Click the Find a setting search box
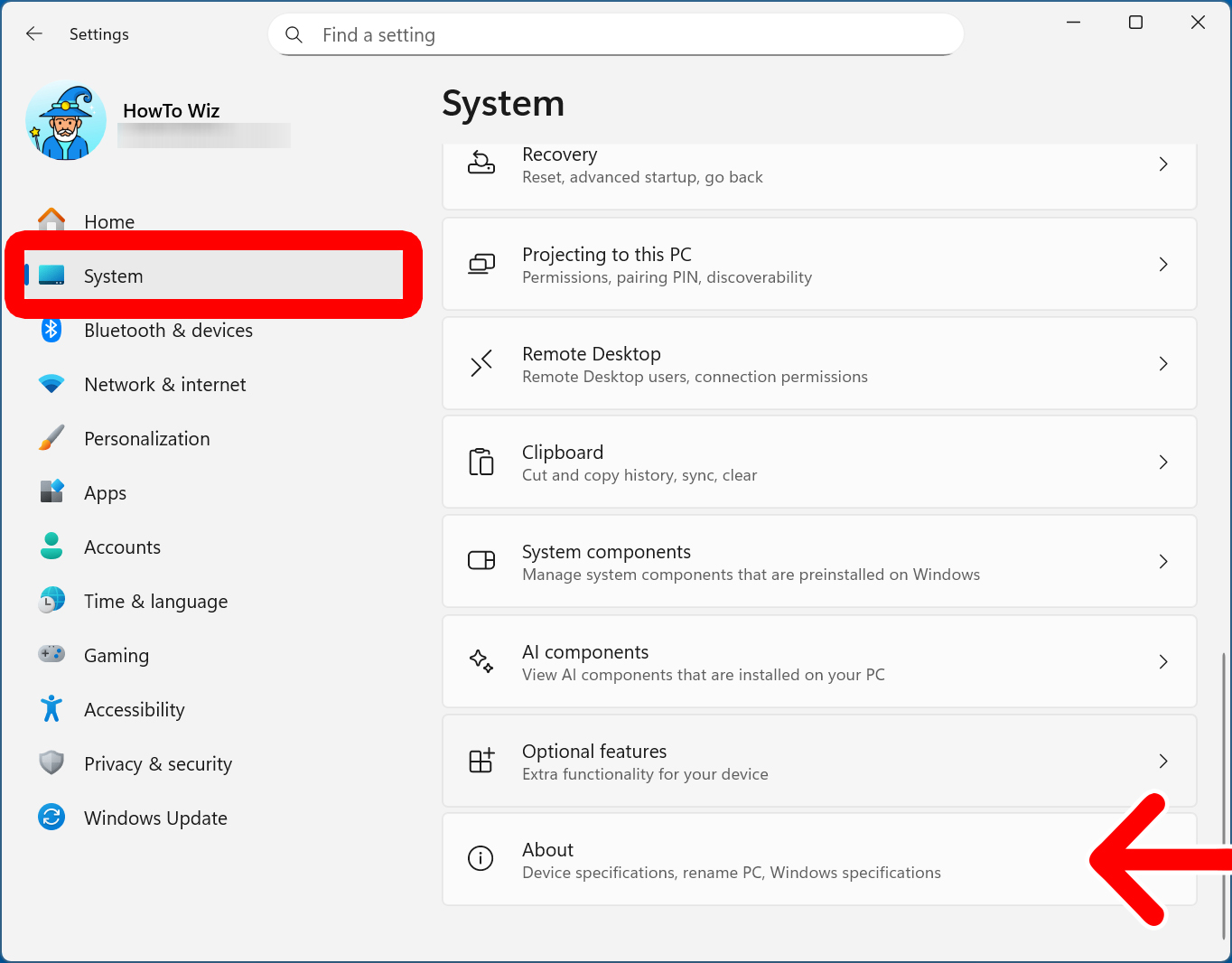 point(616,35)
